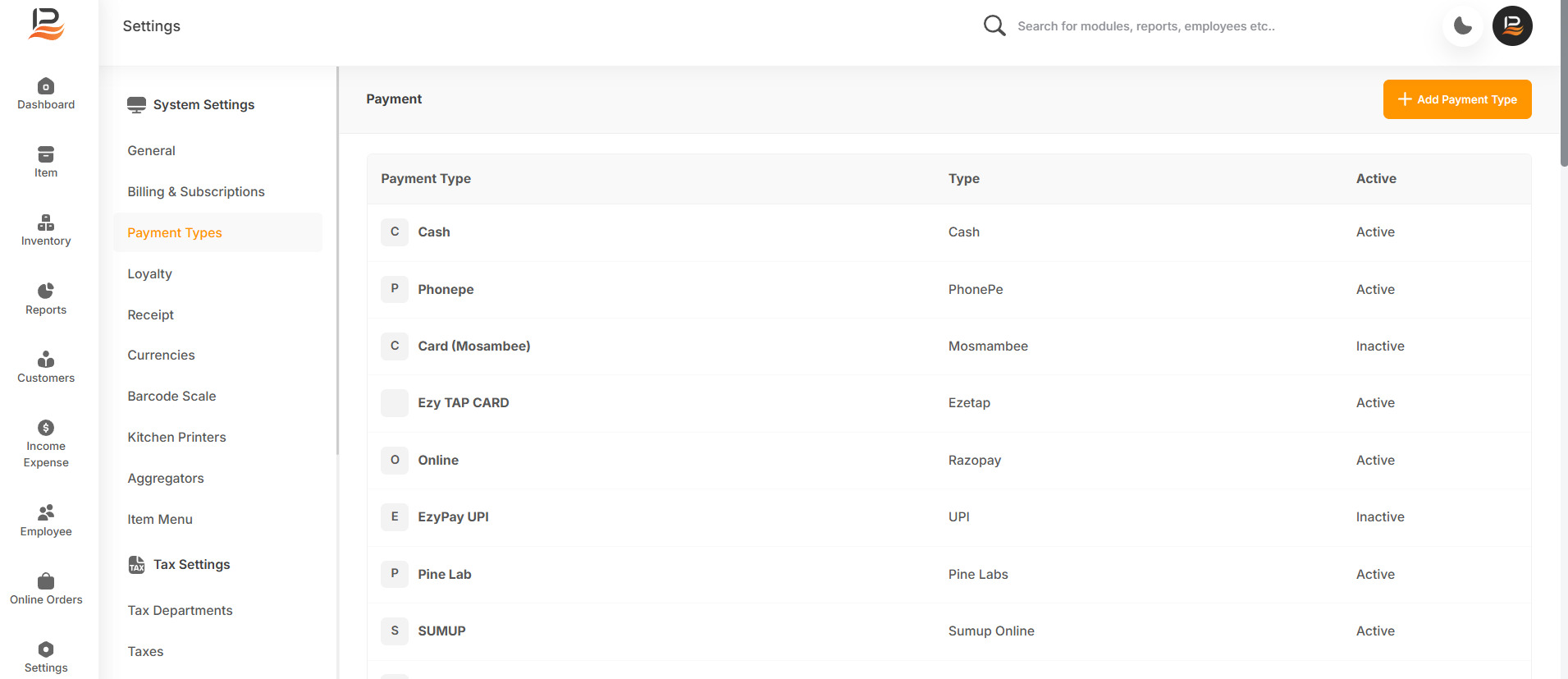This screenshot has width=1568, height=679.
Task: Open the Dashboard sidebar icon
Action: (46, 86)
